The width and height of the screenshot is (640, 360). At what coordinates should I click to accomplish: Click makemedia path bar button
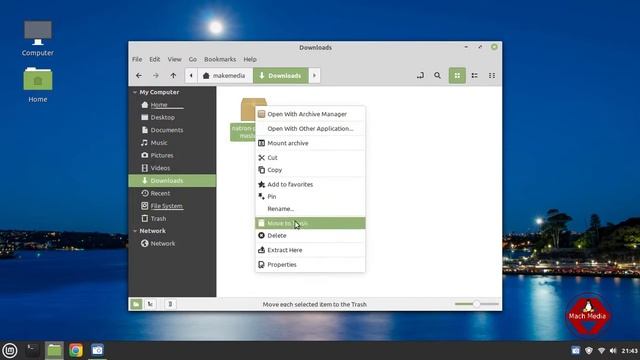click(x=224, y=76)
